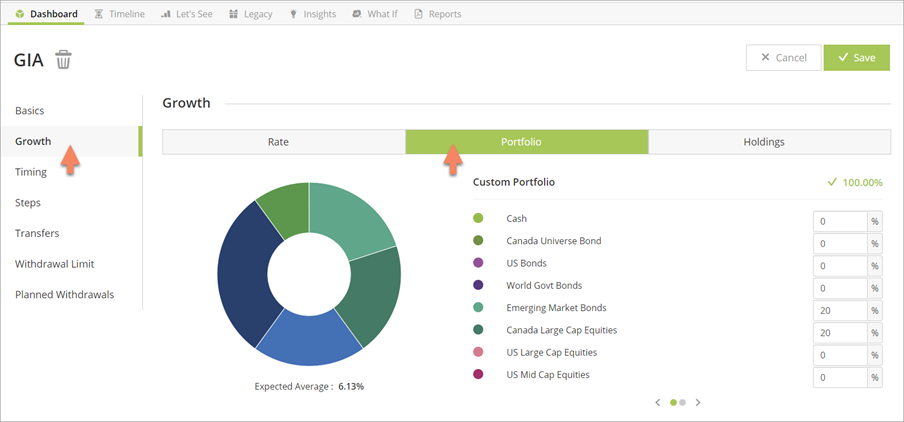Open Basics in the side menu
This screenshot has width=904, height=422.
(30, 111)
